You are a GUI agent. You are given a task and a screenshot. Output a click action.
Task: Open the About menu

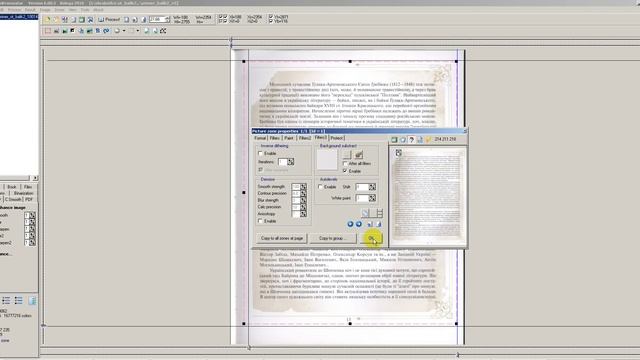click(x=98, y=9)
